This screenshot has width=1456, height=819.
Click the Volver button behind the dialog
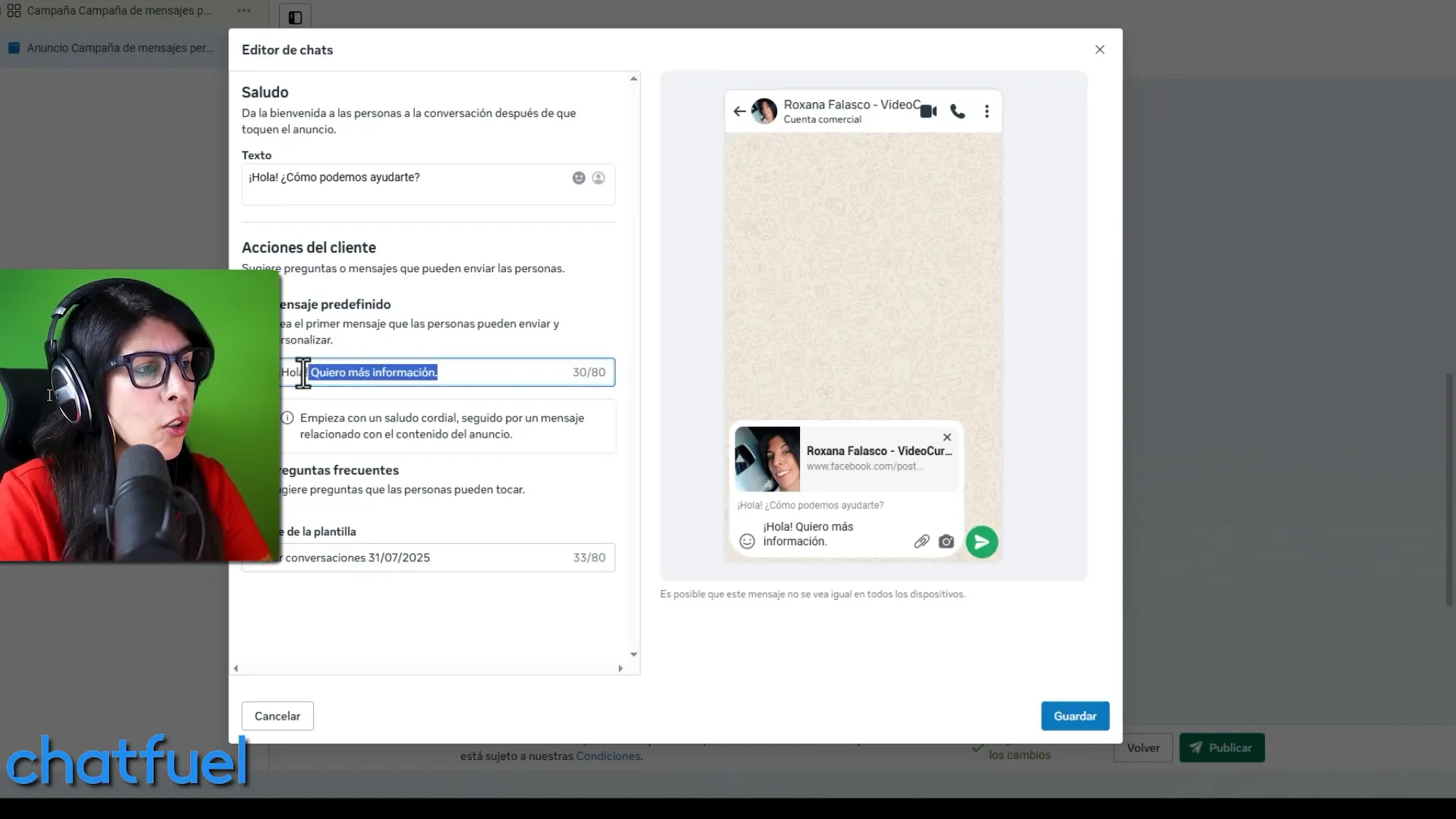coord(1143,748)
